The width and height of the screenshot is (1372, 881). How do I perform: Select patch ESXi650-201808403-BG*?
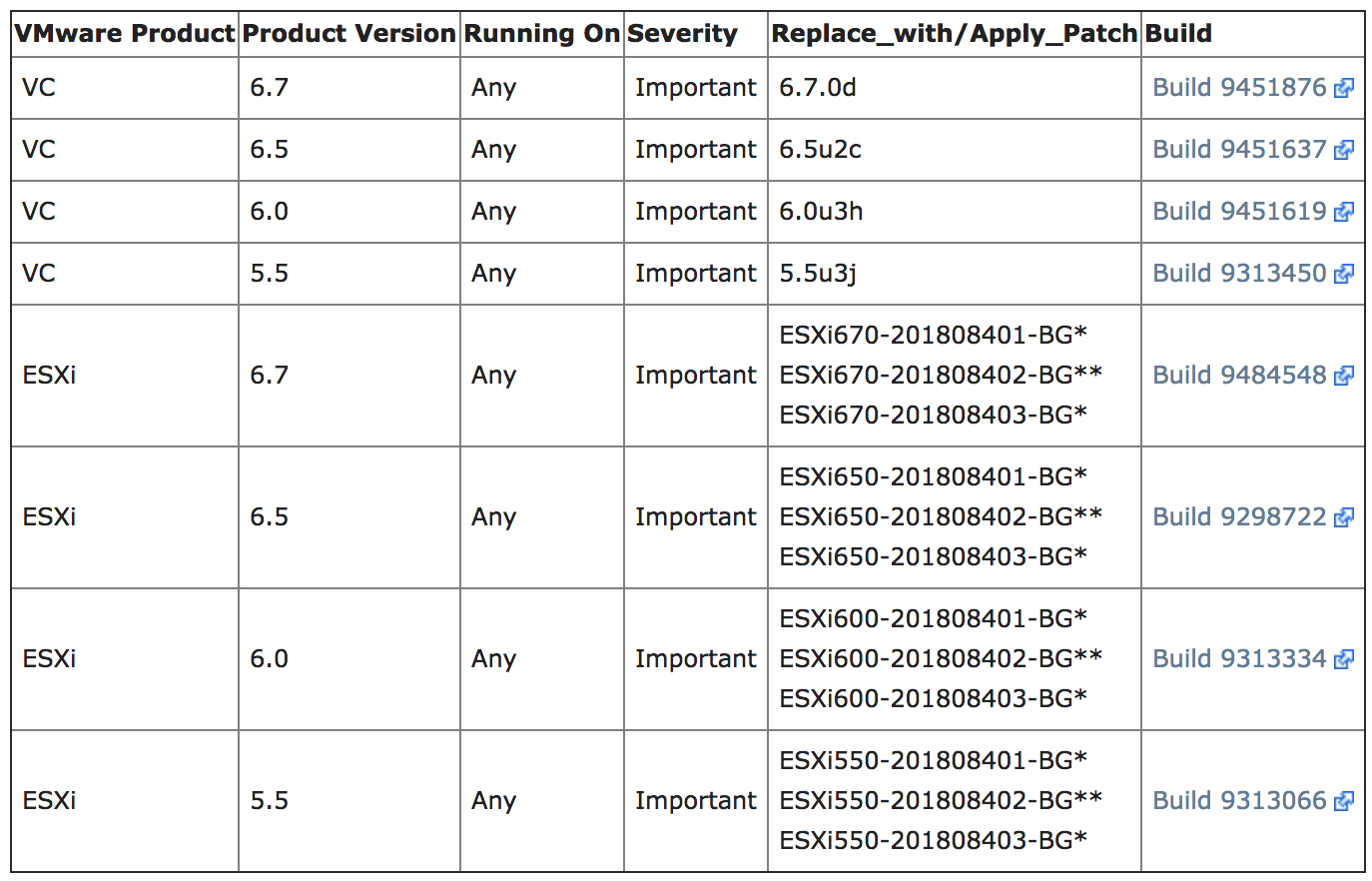(934, 557)
